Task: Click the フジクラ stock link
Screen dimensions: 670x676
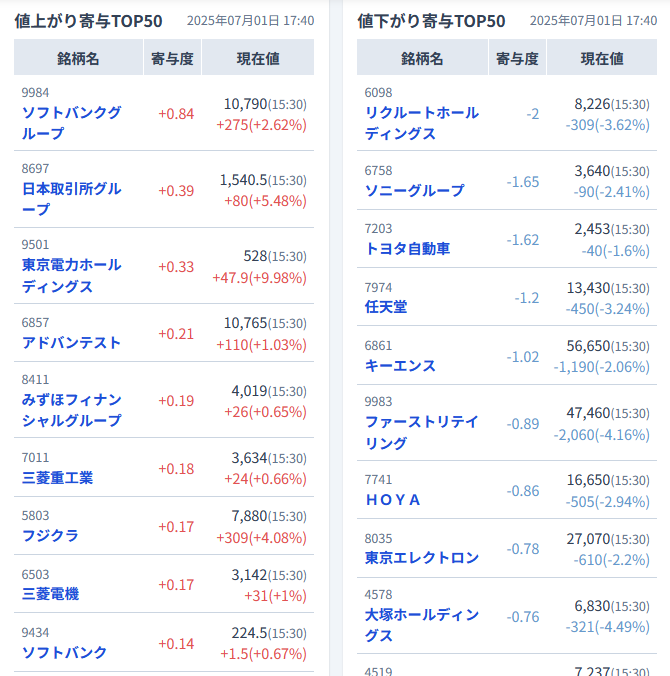Action: 50,536
